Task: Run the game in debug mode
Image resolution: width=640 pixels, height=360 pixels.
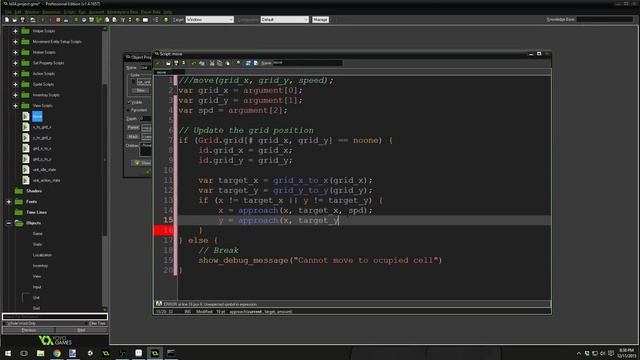Action: (50, 20)
